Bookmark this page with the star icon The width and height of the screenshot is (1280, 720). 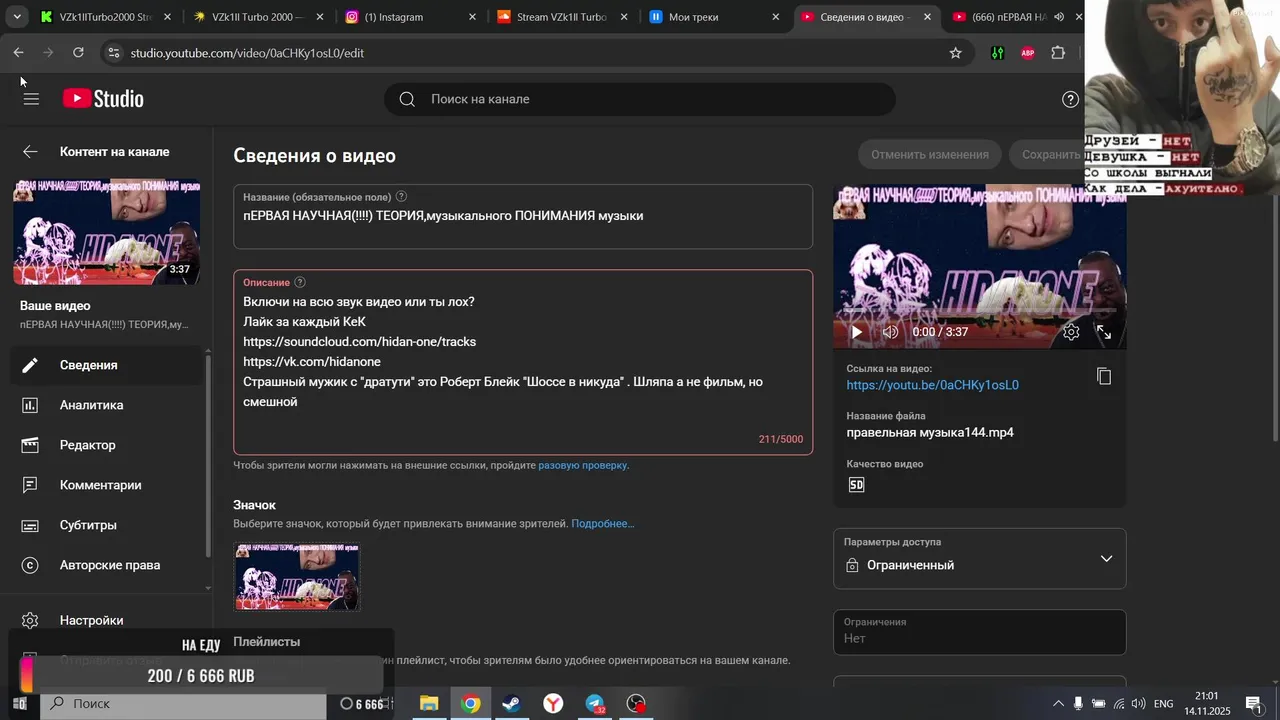955,53
